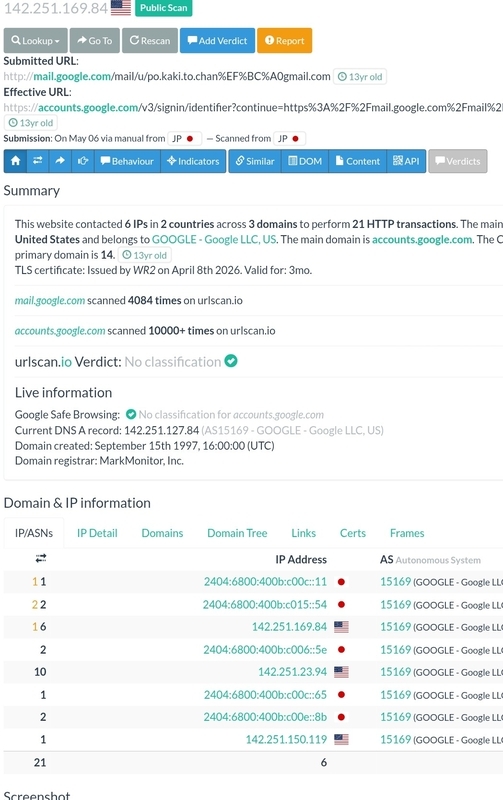Viewport: 503px width, 800px height.
Task: Open the Content tab
Action: [358, 161]
